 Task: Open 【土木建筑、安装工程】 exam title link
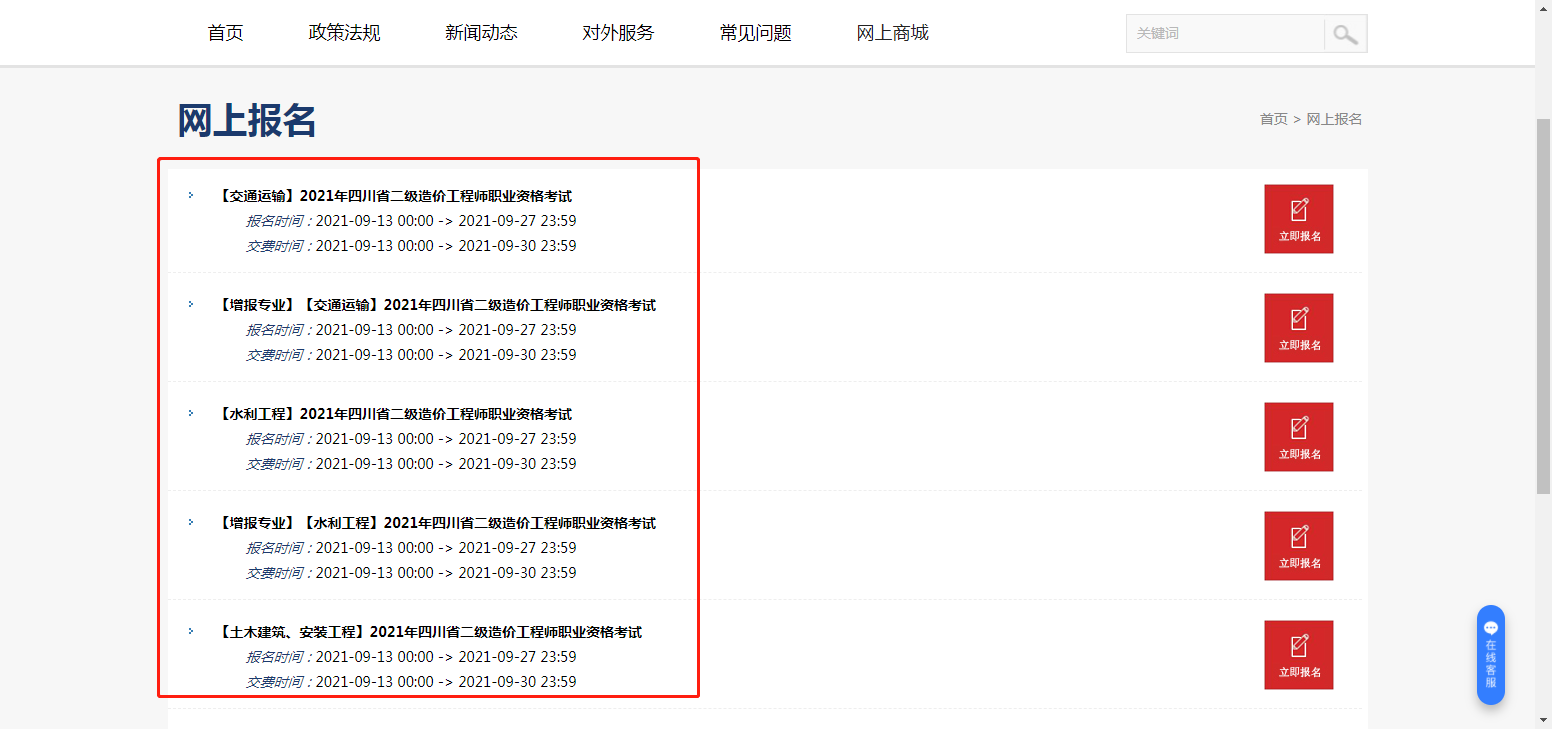[x=430, y=632]
